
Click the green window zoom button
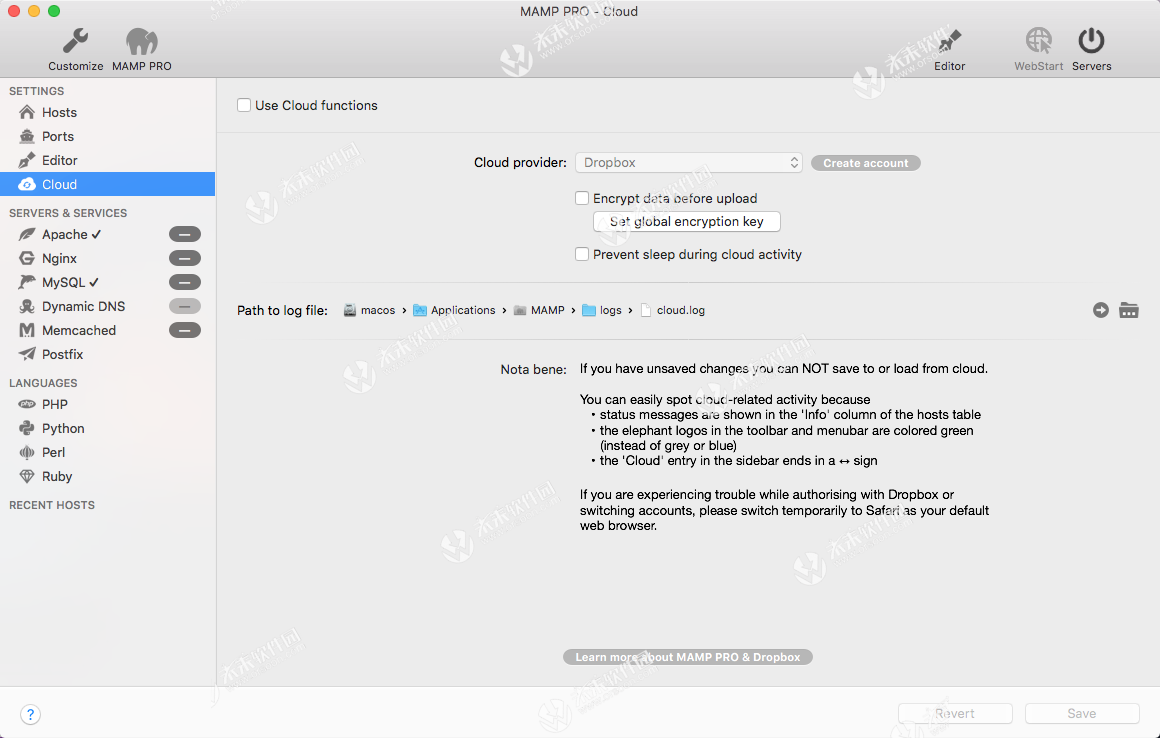click(54, 11)
